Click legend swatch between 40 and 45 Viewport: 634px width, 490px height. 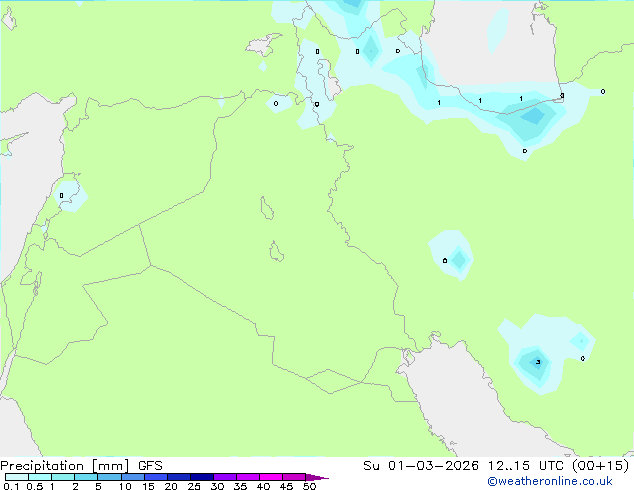271,477
